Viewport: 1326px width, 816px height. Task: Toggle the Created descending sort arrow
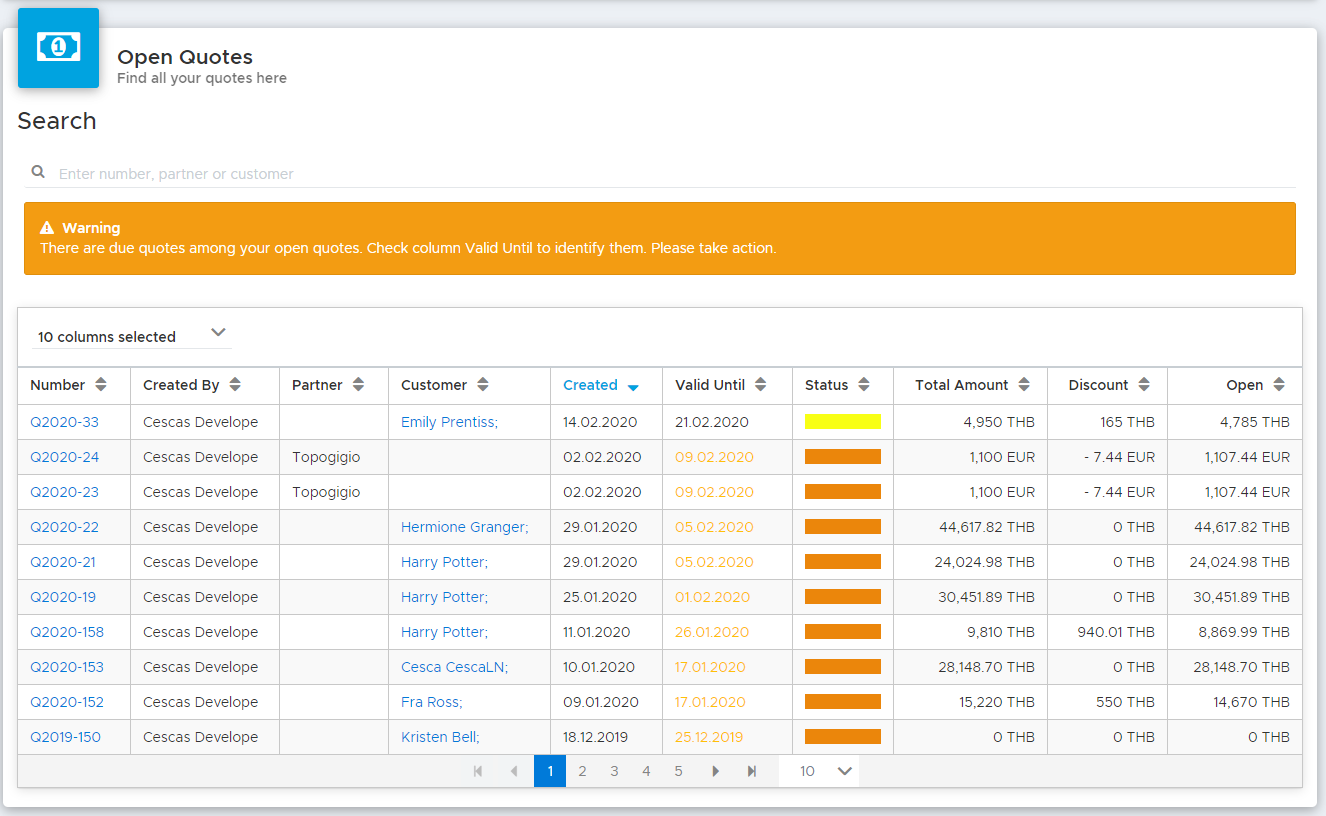633,387
